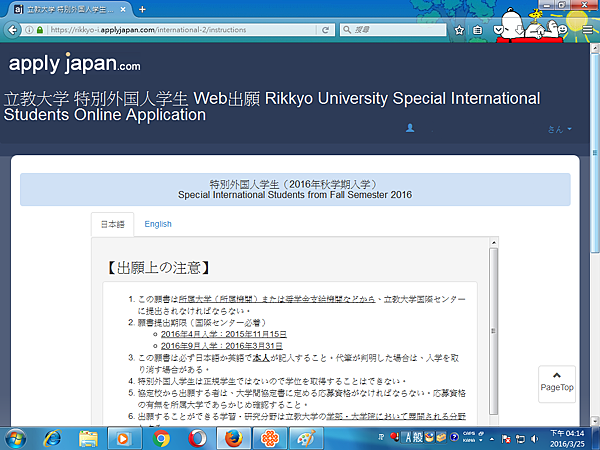Jump to top with PageTop button
The image size is (600, 450).
pos(557,383)
